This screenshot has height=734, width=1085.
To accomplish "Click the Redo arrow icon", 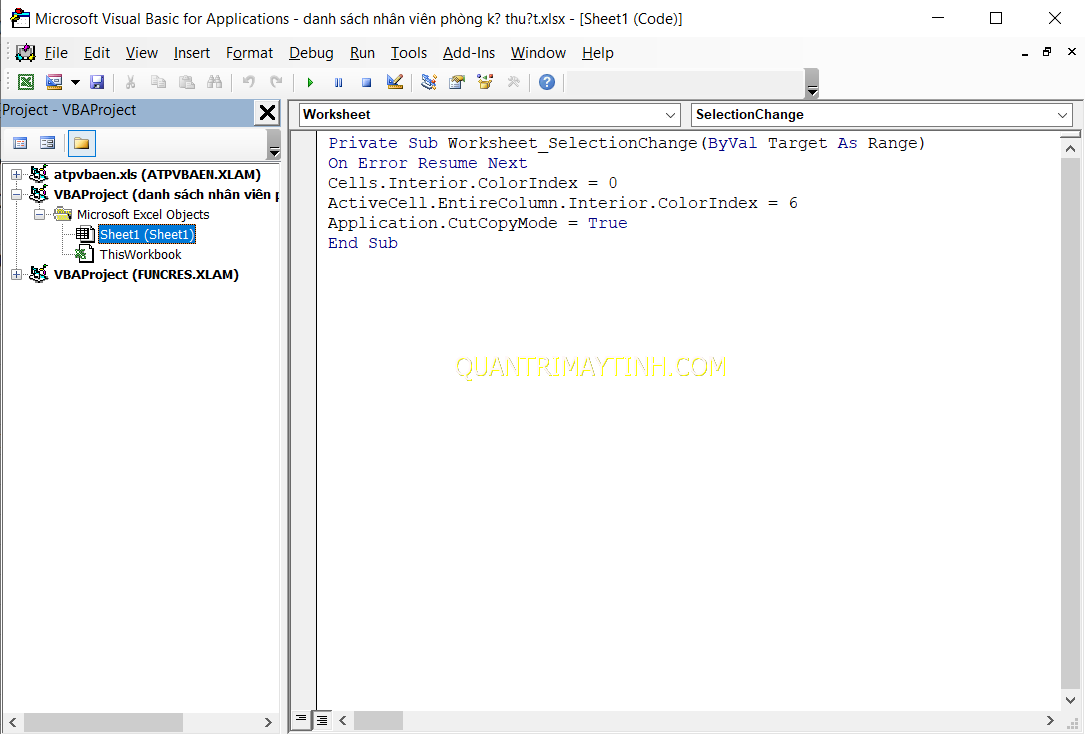I will (276, 82).
